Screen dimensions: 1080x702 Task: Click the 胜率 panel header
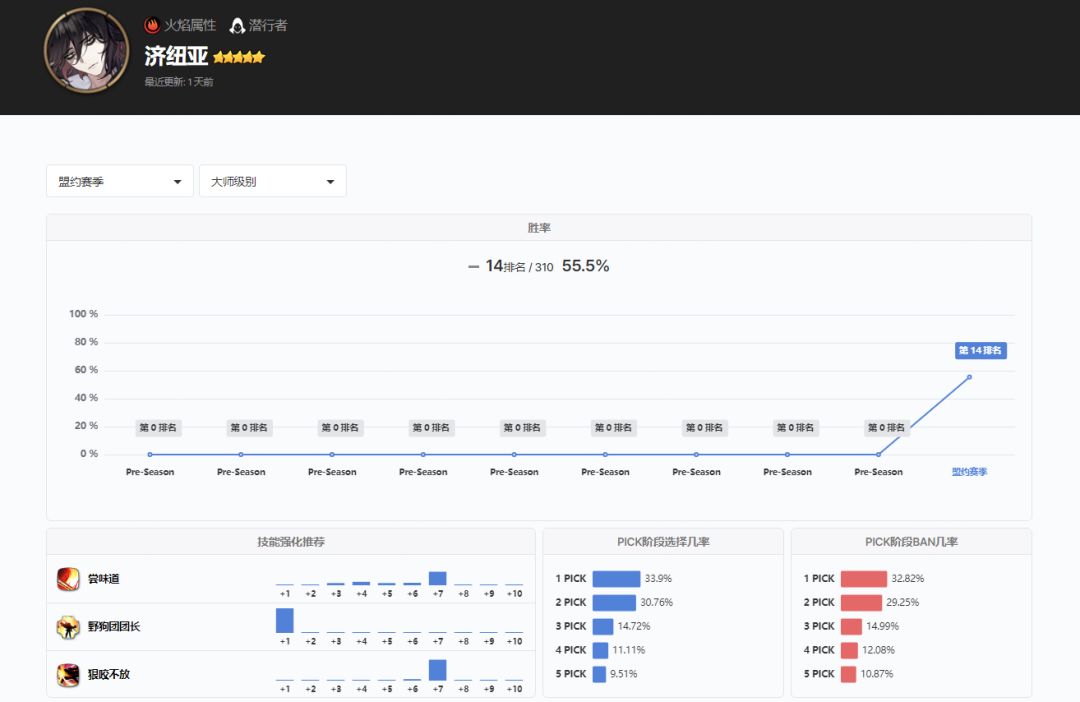click(x=539, y=228)
